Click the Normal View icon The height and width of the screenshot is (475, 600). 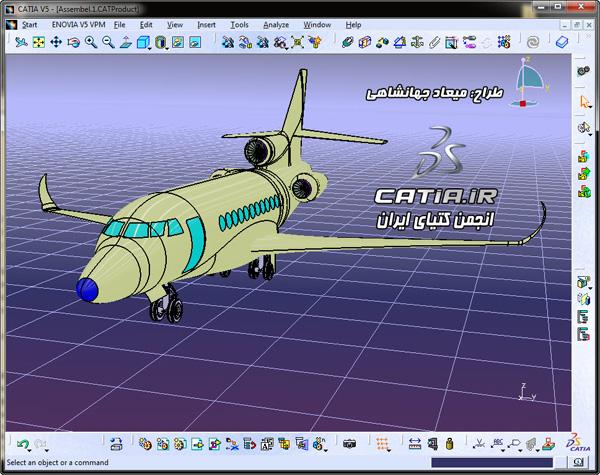[126, 42]
